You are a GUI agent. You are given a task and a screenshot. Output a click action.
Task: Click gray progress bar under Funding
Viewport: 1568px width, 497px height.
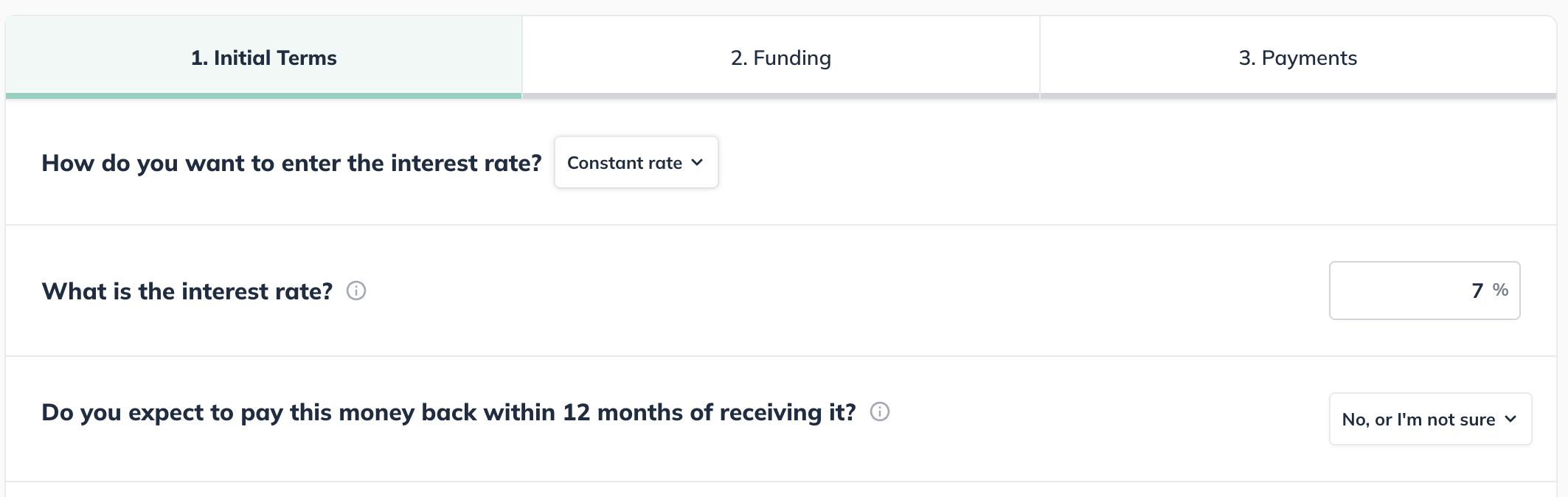click(780, 96)
